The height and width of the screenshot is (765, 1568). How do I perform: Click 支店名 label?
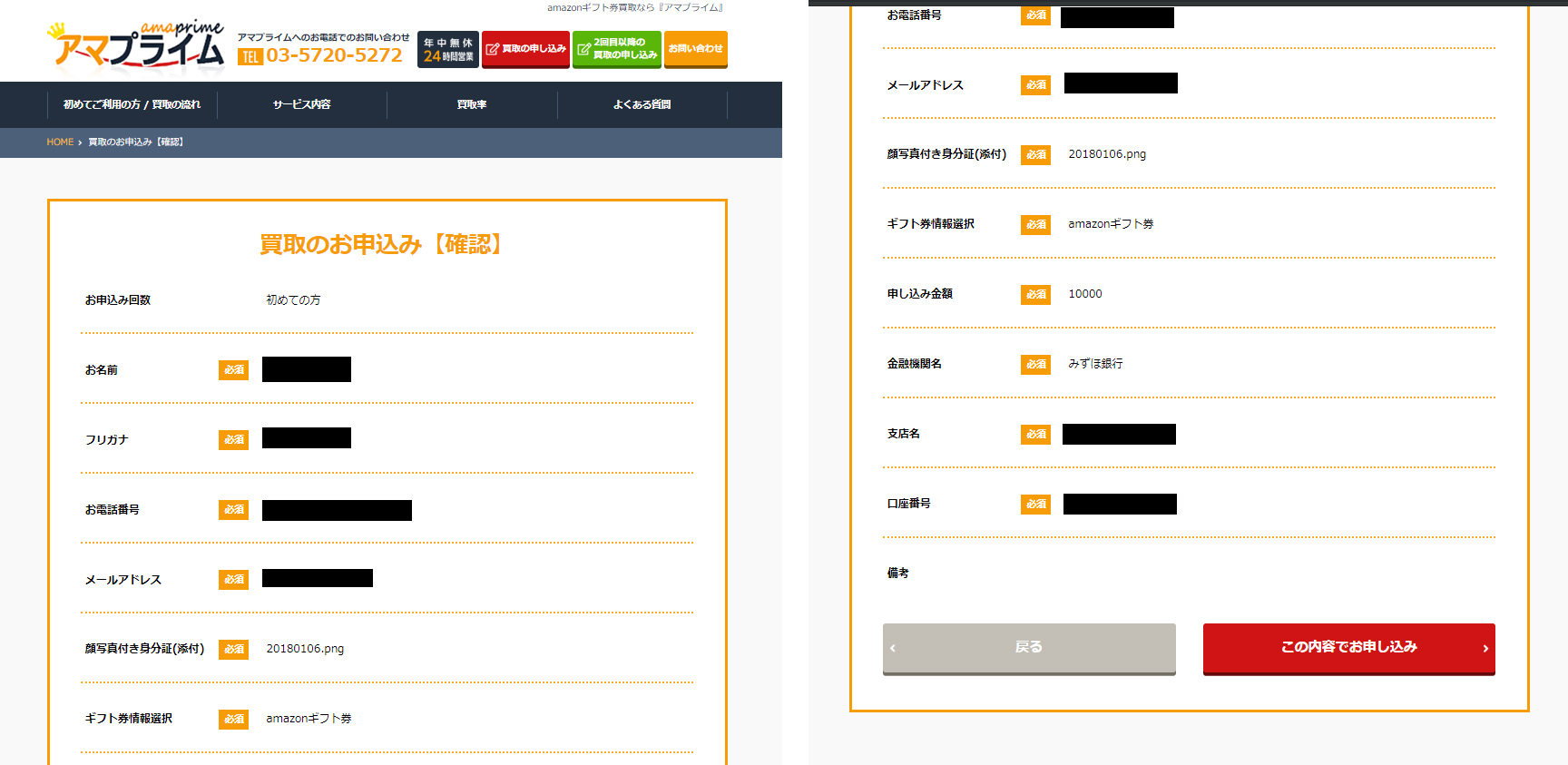coord(904,434)
